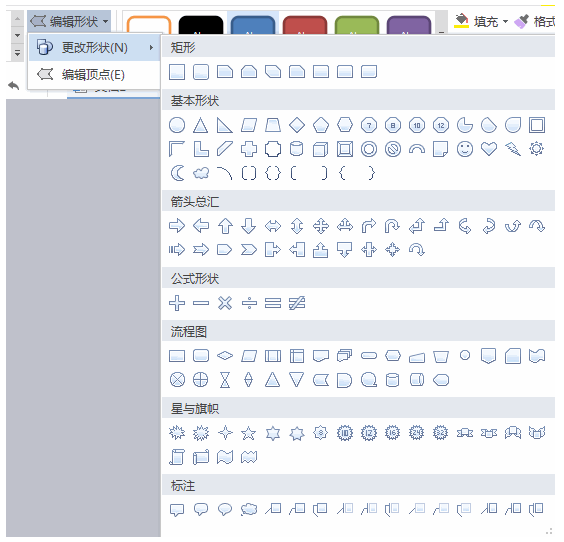564x542 pixels.
Task: Select the plus sign formula shape
Action: point(177,303)
